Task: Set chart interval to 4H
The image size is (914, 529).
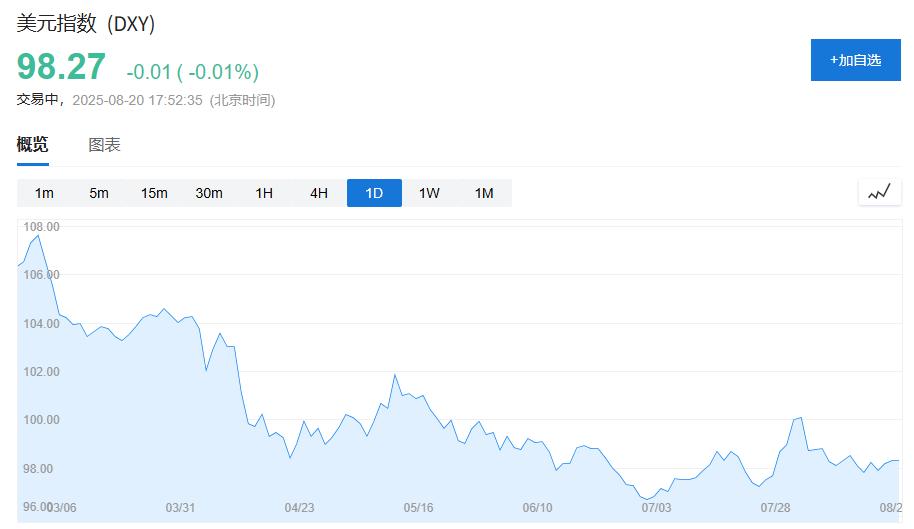Action: pos(319,193)
